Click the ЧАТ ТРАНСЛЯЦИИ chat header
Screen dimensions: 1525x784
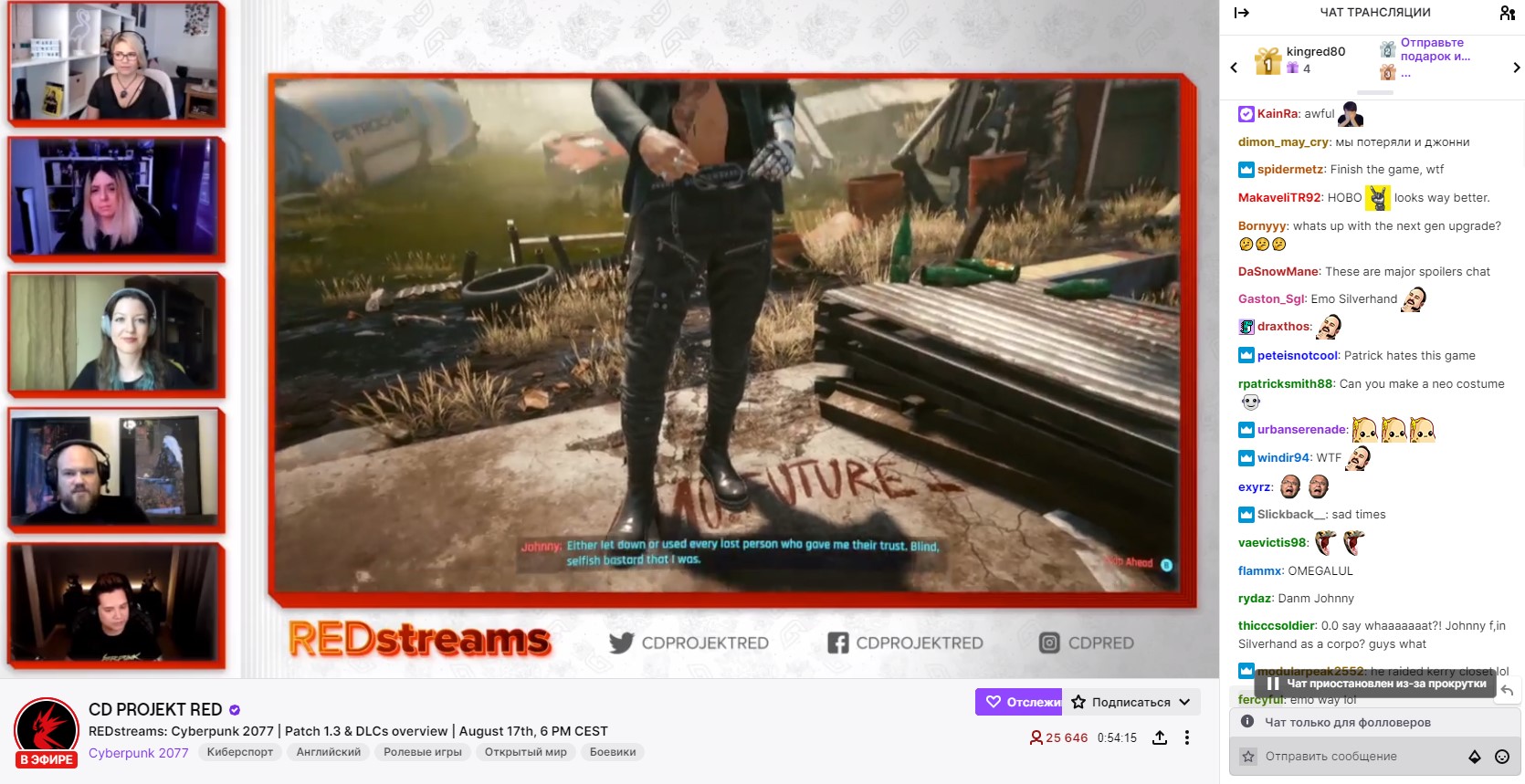(x=1375, y=13)
